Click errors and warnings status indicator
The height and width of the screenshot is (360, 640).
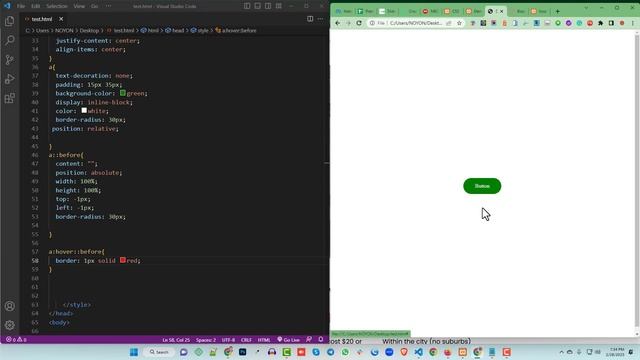[16, 340]
